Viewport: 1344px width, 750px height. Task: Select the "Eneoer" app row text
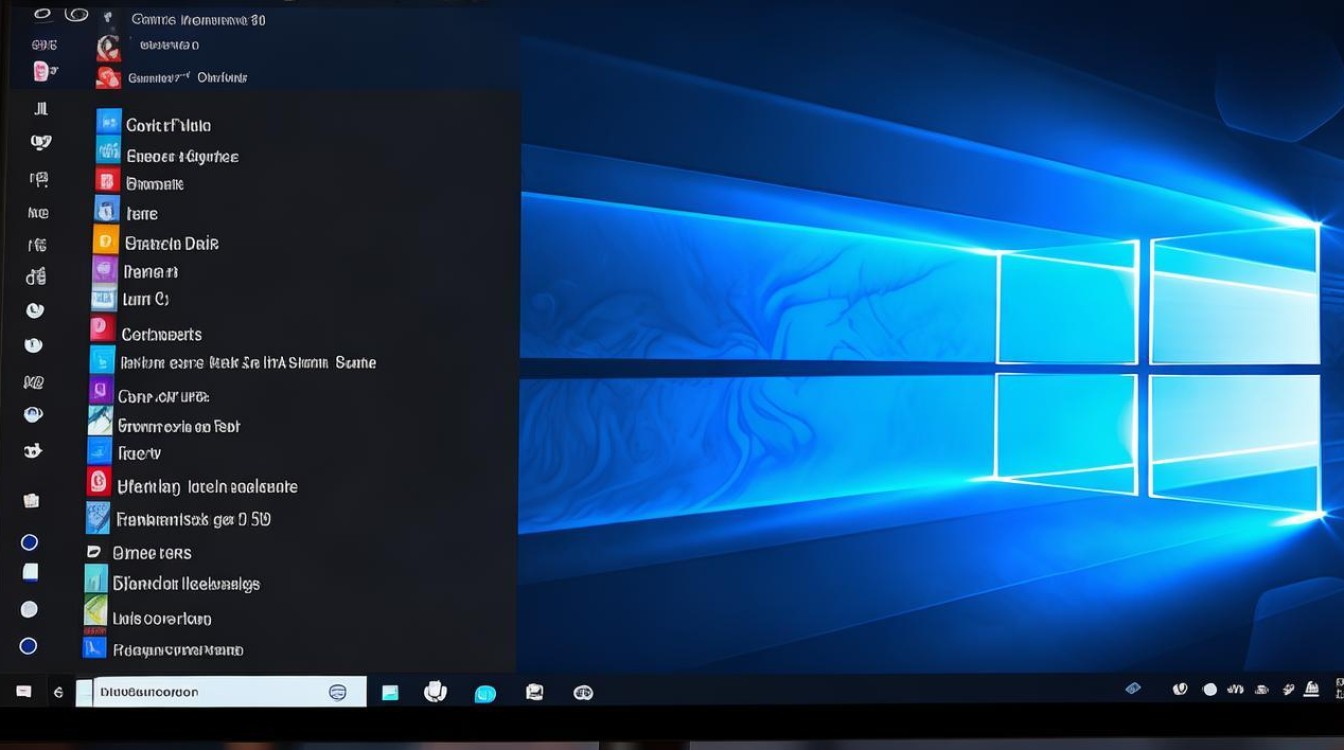click(x=182, y=156)
